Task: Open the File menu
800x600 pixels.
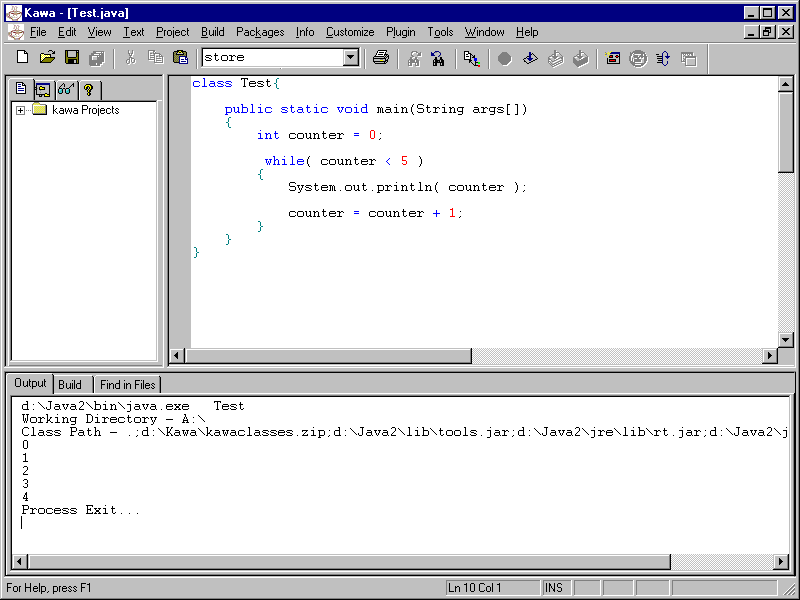Action: pos(38,32)
